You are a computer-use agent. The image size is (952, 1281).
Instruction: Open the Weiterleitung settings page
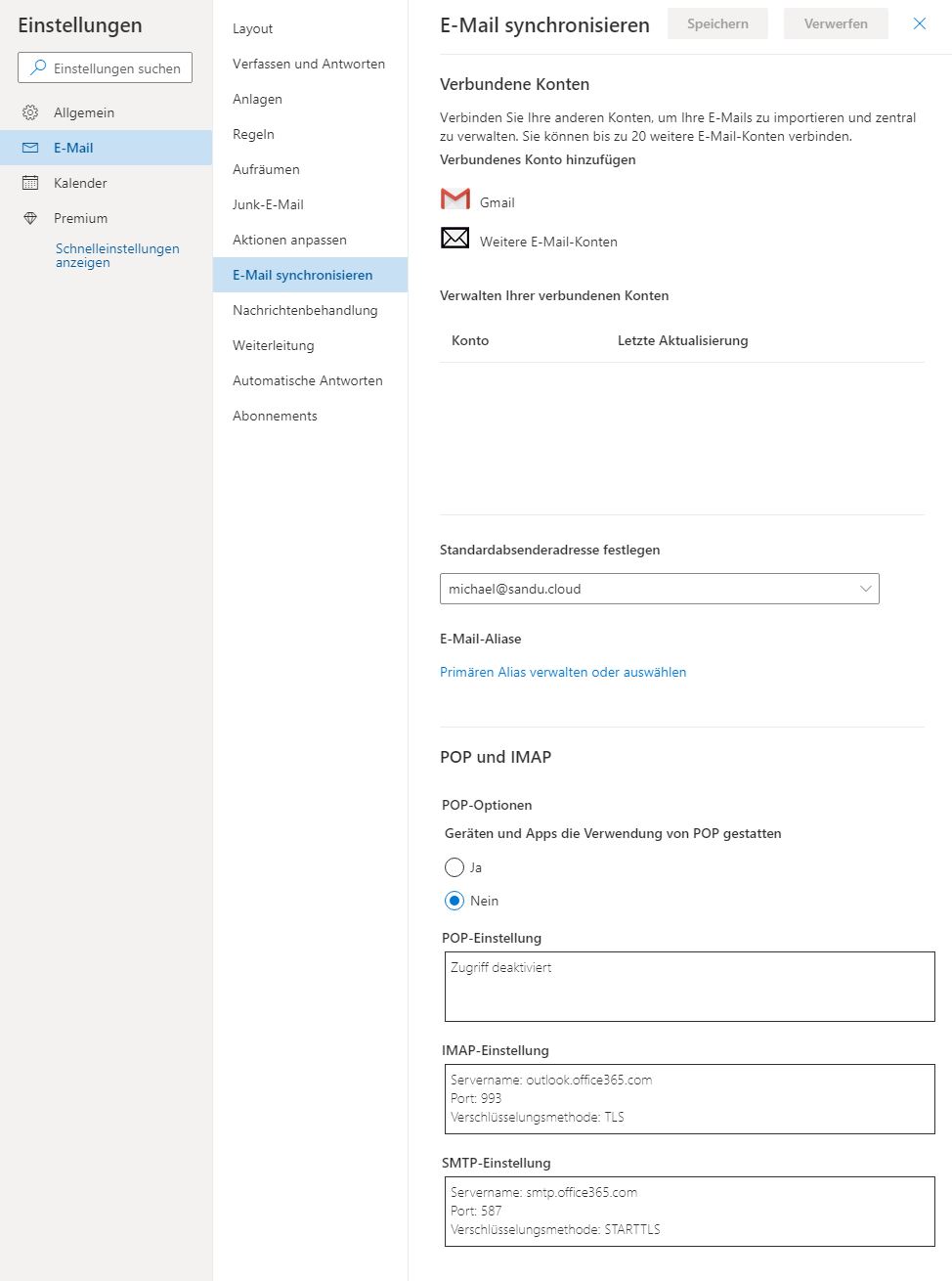274,345
